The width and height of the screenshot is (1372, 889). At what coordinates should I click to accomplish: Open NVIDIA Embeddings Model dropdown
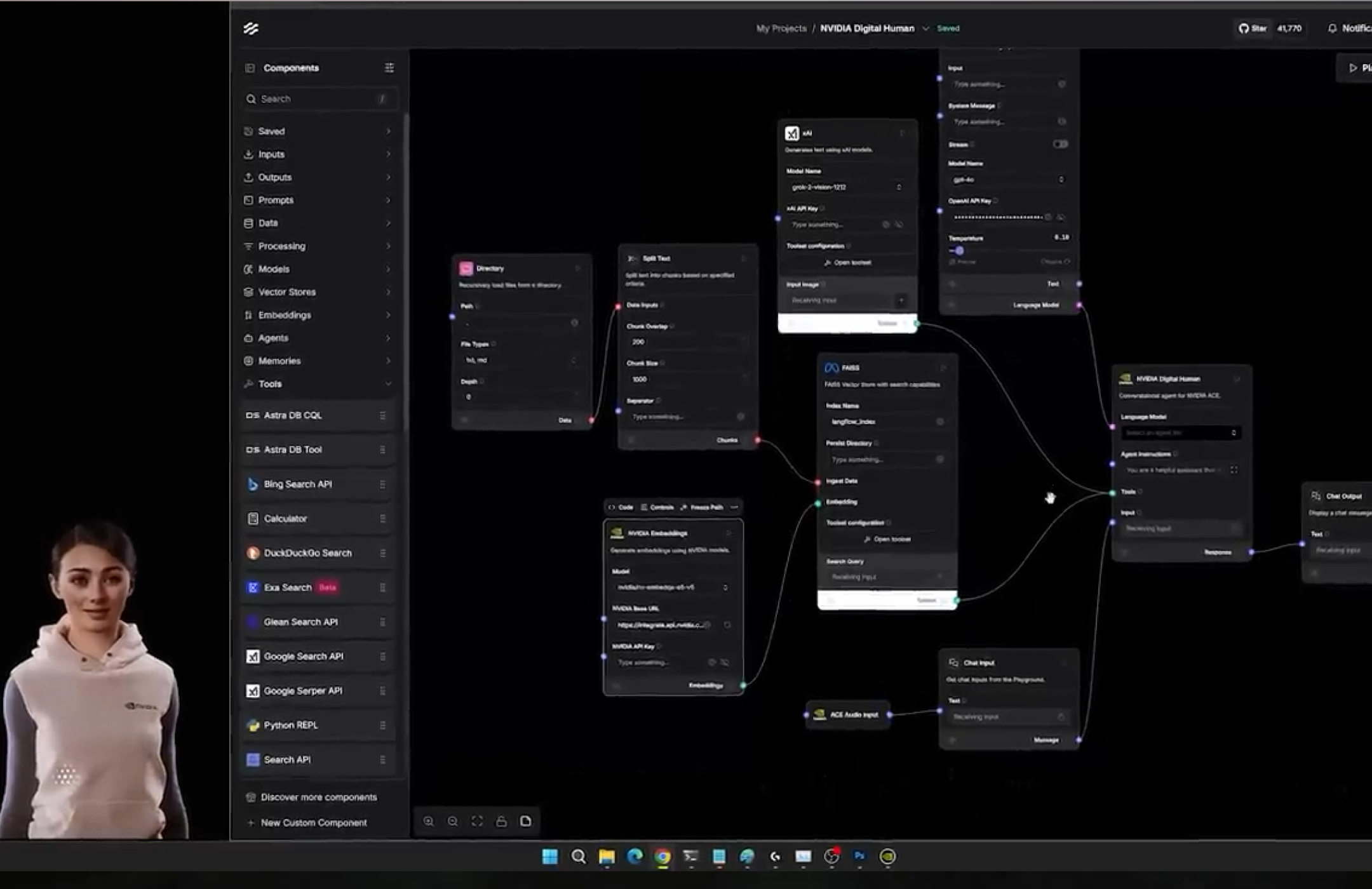(672, 587)
